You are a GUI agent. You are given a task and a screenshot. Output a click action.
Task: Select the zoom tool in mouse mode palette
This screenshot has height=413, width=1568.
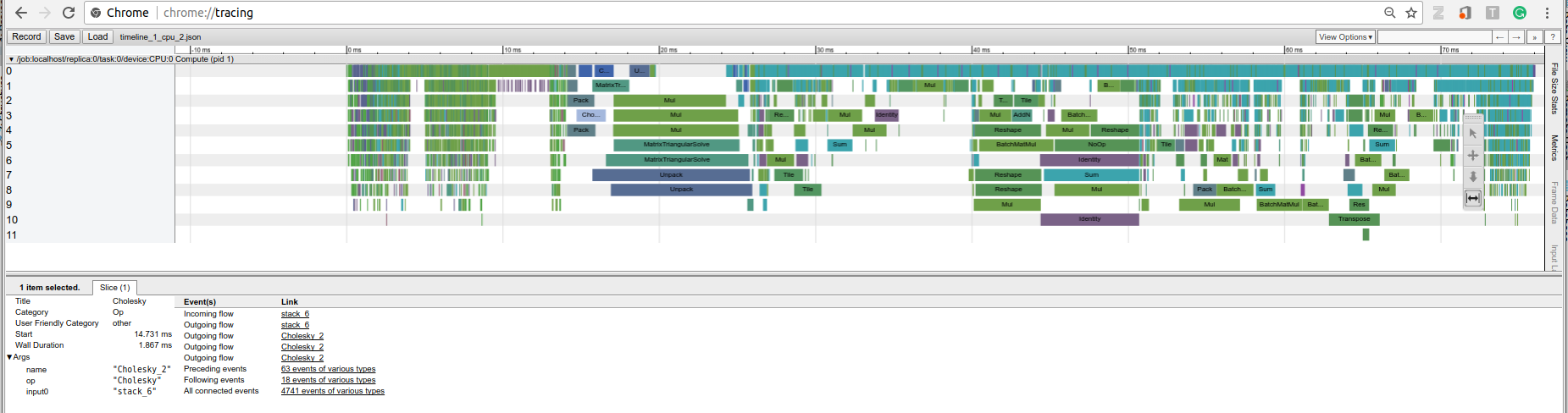pyautogui.click(x=1473, y=177)
